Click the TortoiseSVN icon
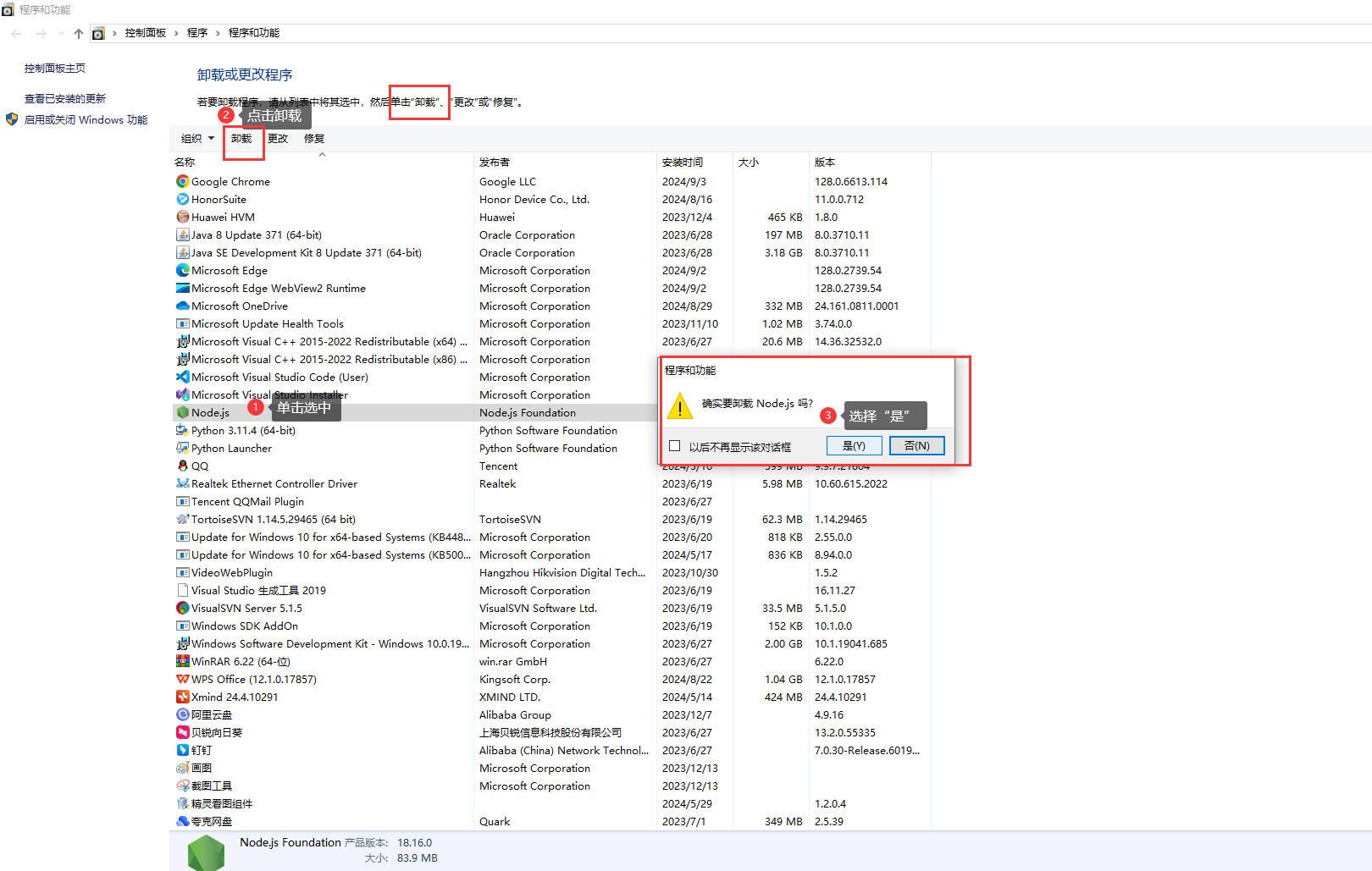1372x871 pixels. click(x=182, y=519)
